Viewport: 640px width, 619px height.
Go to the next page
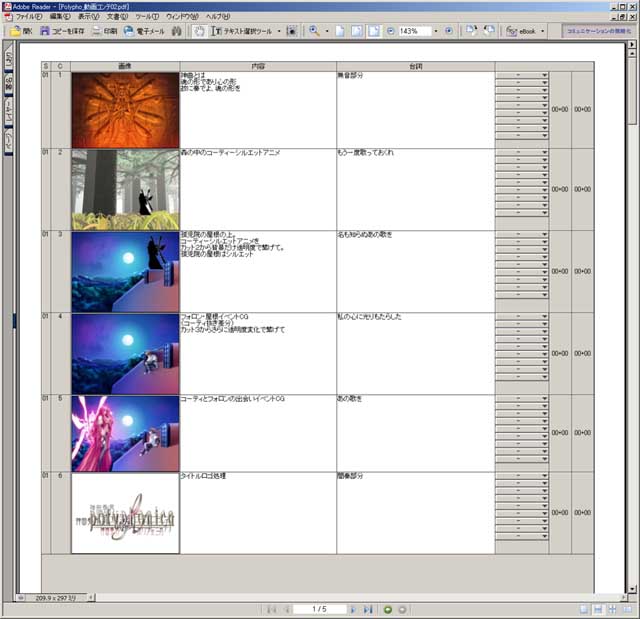[x=353, y=610]
